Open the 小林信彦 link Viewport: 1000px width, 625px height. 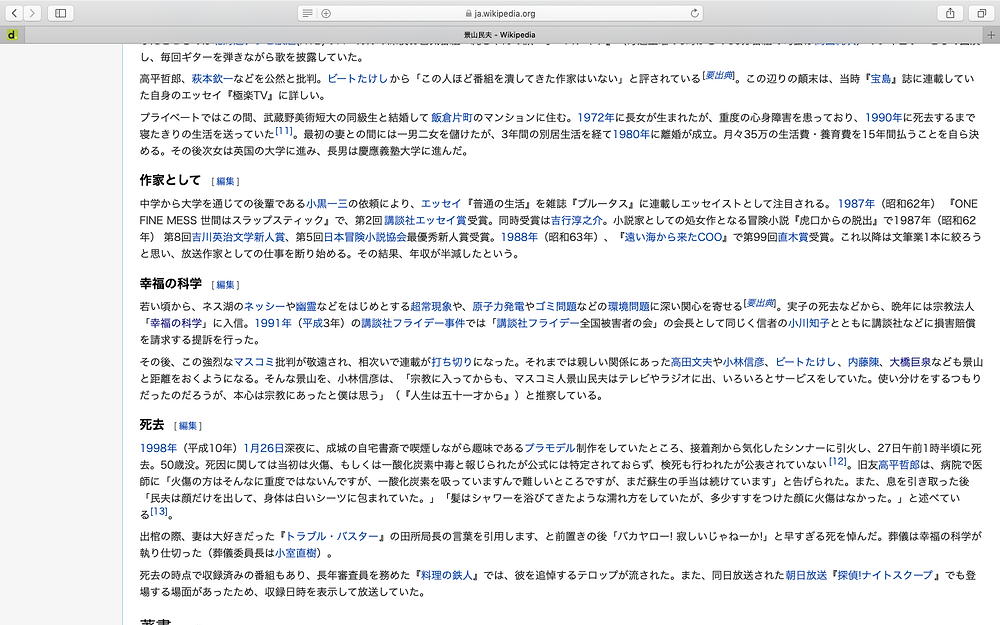(744, 362)
